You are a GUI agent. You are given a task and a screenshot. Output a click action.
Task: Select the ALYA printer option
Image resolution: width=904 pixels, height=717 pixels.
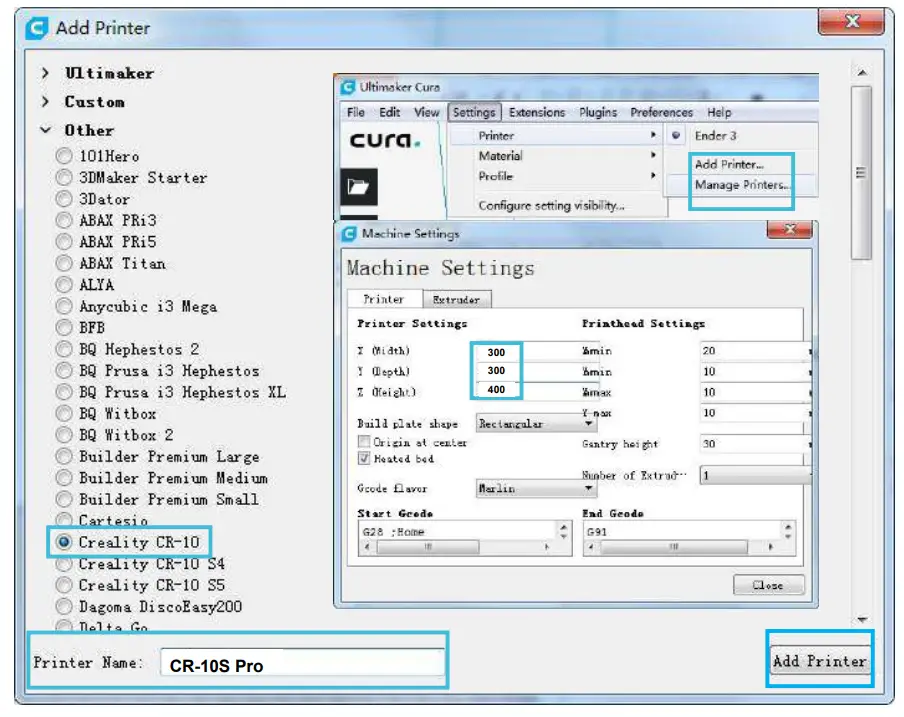[x=64, y=285]
